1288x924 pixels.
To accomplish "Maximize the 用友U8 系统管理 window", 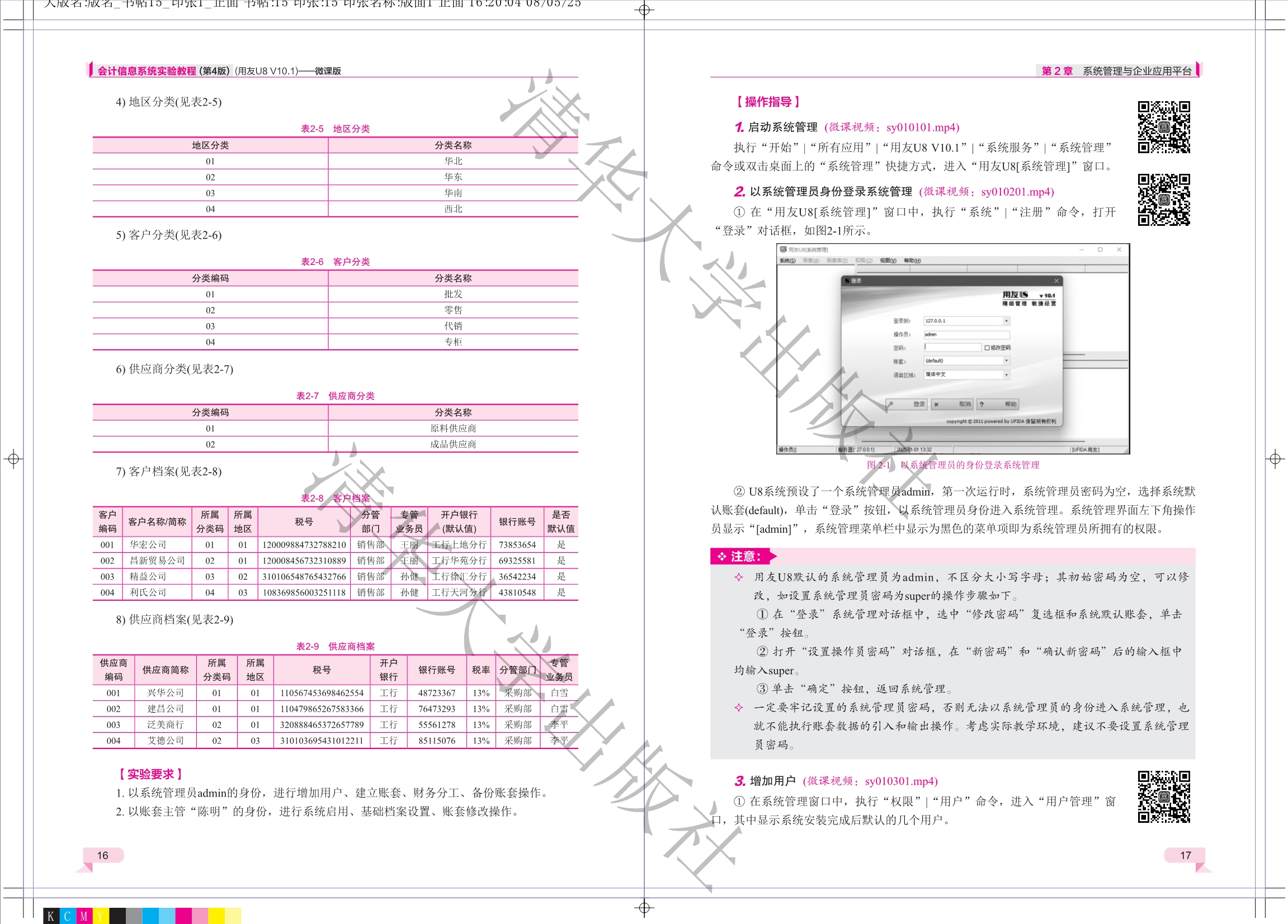I will [1100, 250].
